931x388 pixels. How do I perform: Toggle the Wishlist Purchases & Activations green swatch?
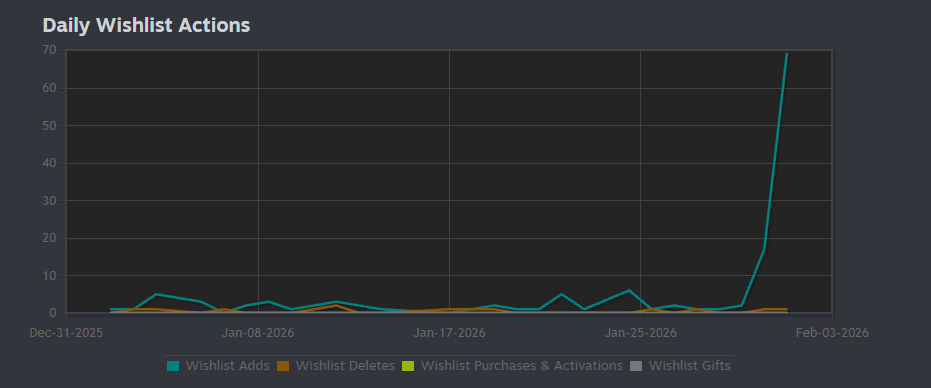pyautogui.click(x=408, y=366)
